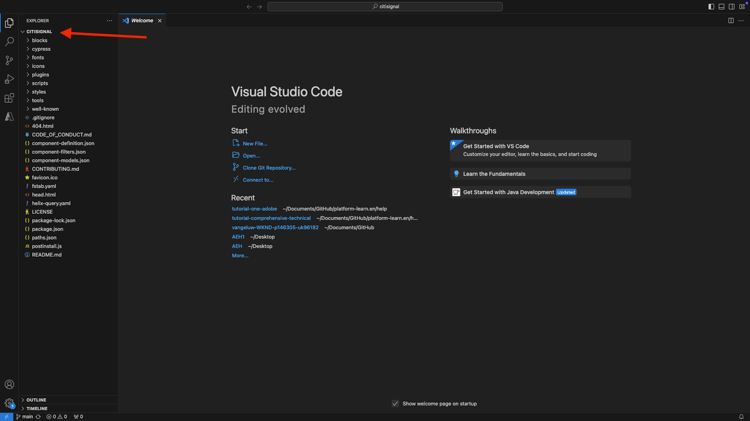Open recent tutorial-one-adobe project
This screenshot has height=421, width=750.
[x=254, y=209]
